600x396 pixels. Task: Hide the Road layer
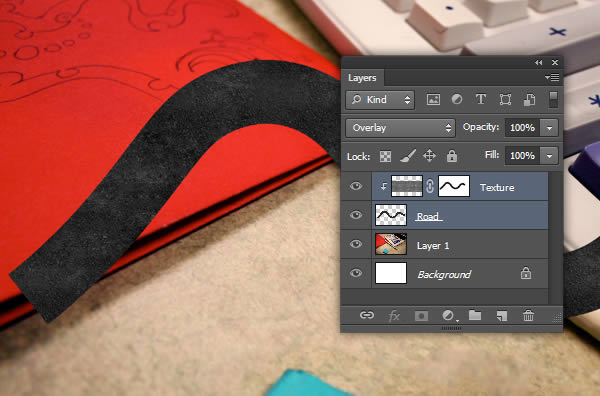(356, 215)
